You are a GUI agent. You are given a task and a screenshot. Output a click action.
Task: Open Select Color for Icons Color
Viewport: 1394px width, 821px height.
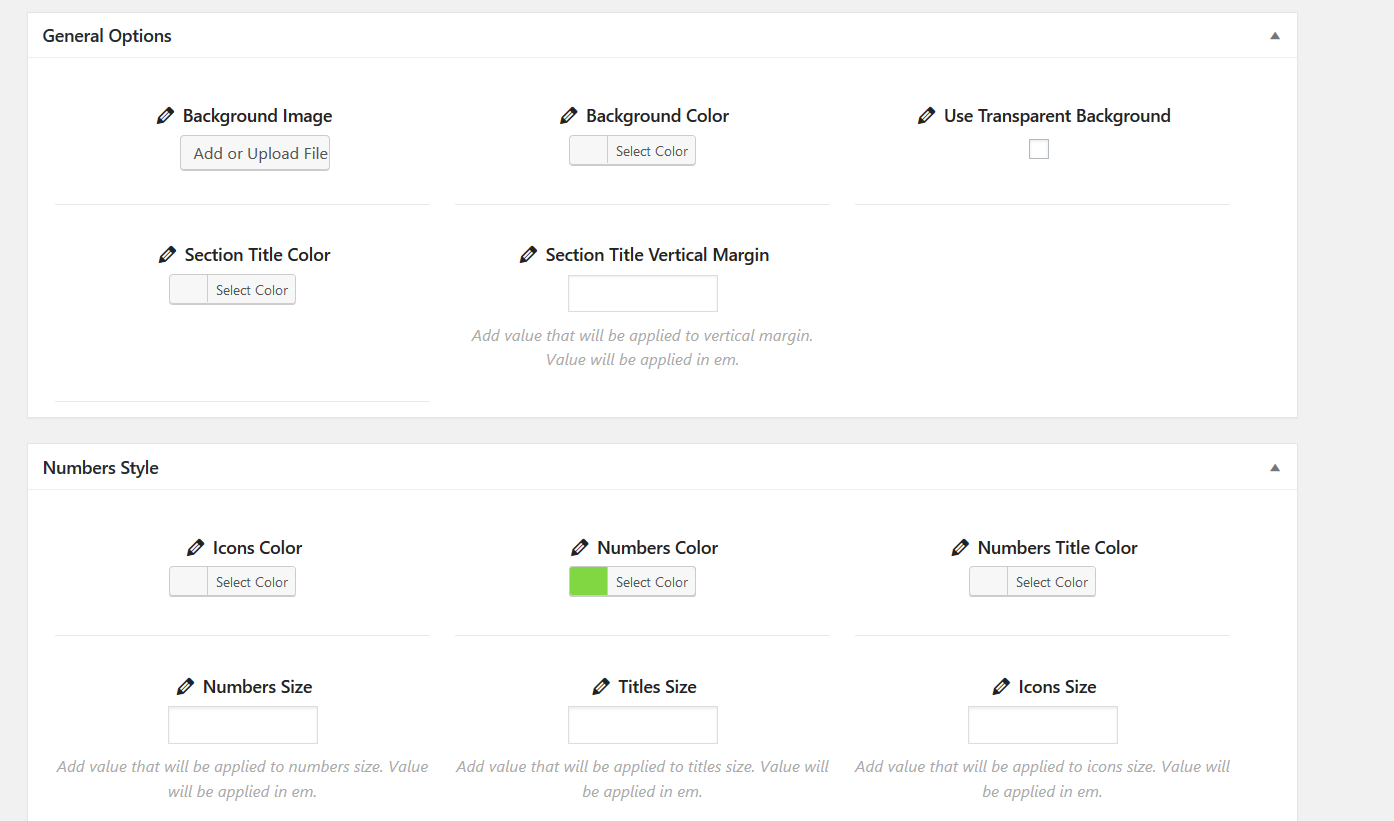pyautogui.click(x=251, y=582)
